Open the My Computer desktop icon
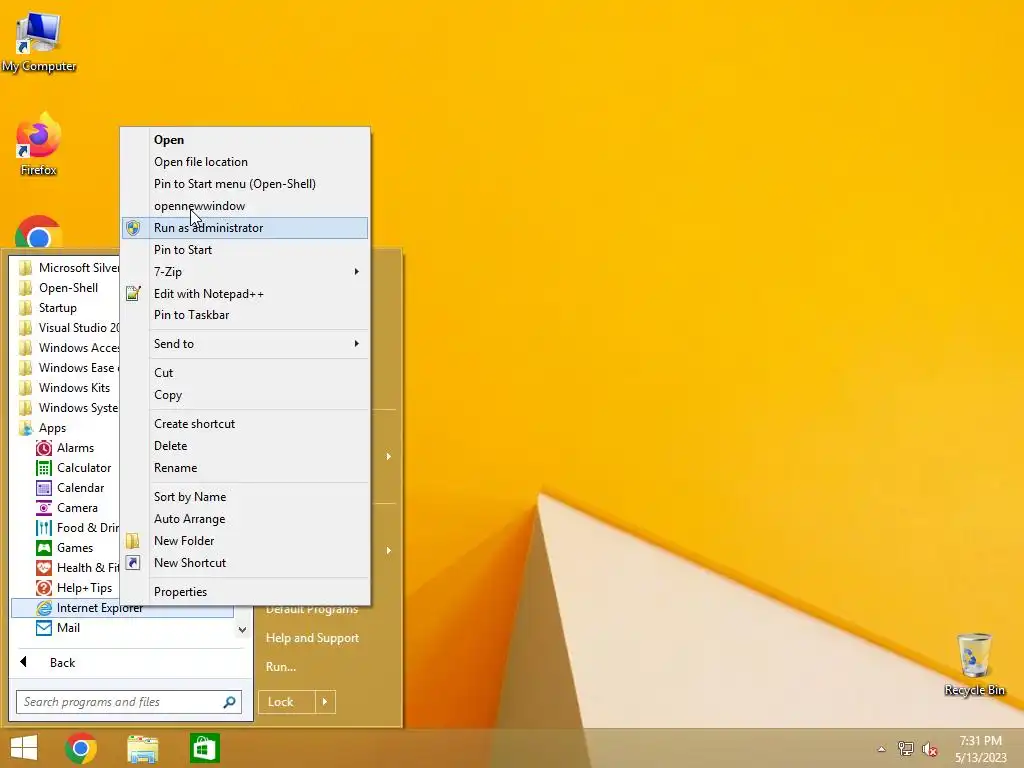 tap(39, 42)
